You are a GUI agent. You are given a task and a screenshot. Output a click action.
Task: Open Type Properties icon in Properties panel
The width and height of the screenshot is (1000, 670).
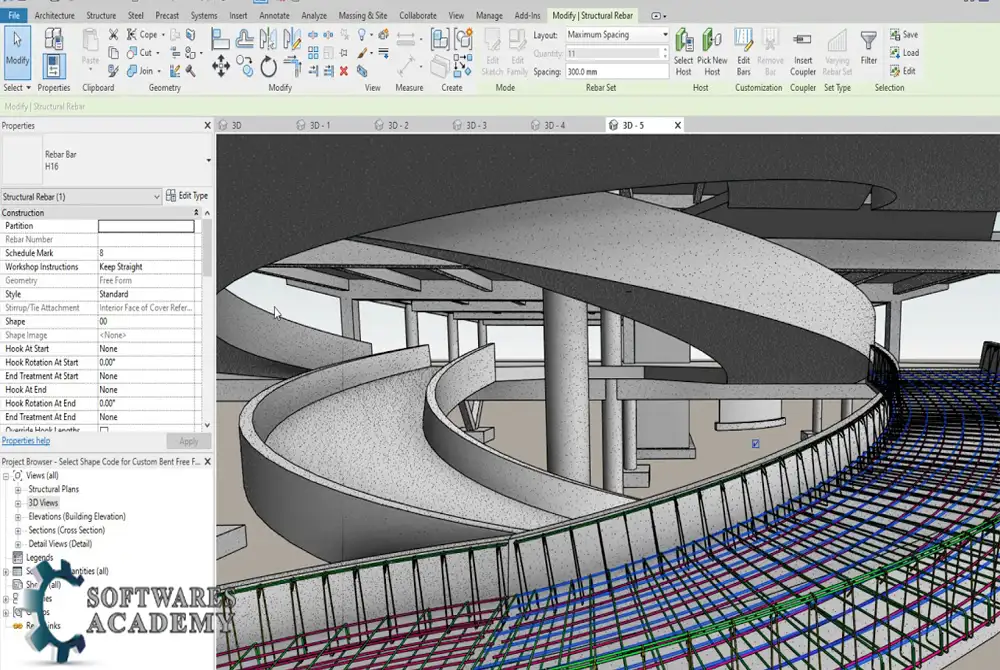coord(53,38)
